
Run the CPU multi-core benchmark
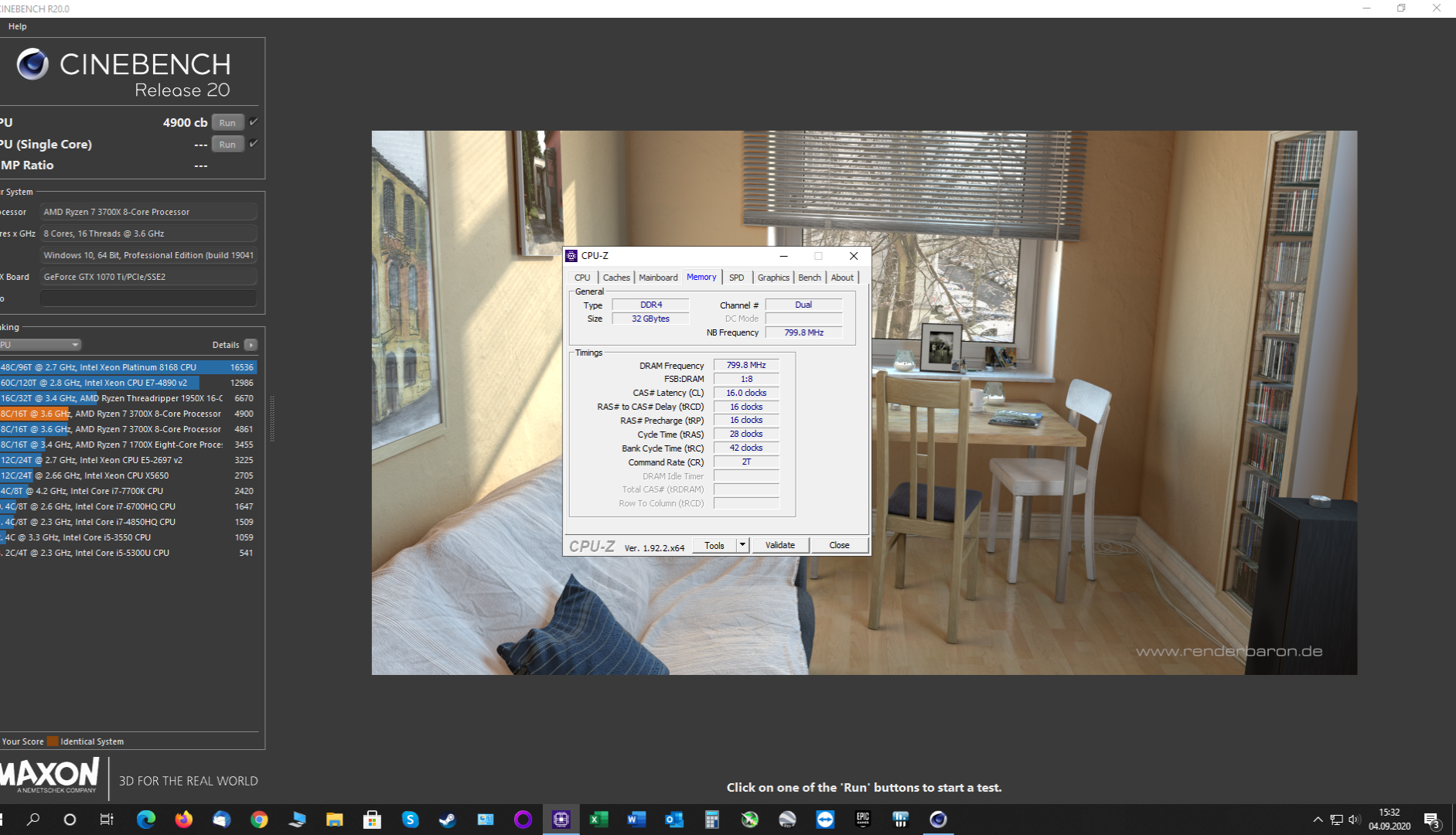click(227, 123)
